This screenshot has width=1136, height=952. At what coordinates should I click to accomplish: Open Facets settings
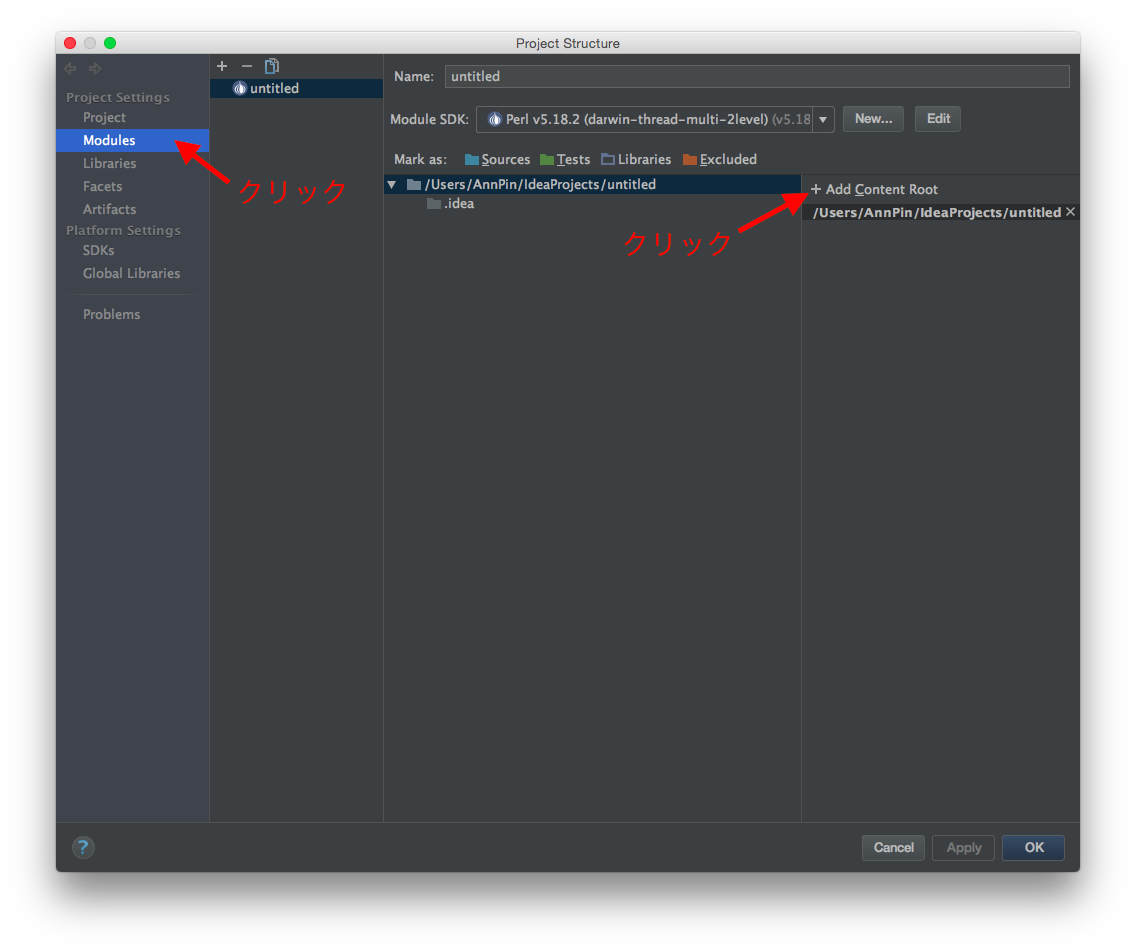[x=103, y=186]
